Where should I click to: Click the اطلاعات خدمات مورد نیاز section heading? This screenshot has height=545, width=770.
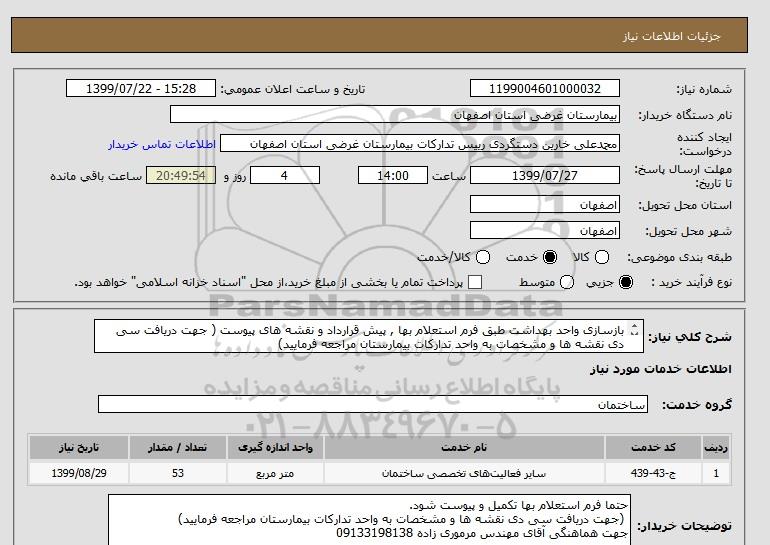(x=660, y=369)
